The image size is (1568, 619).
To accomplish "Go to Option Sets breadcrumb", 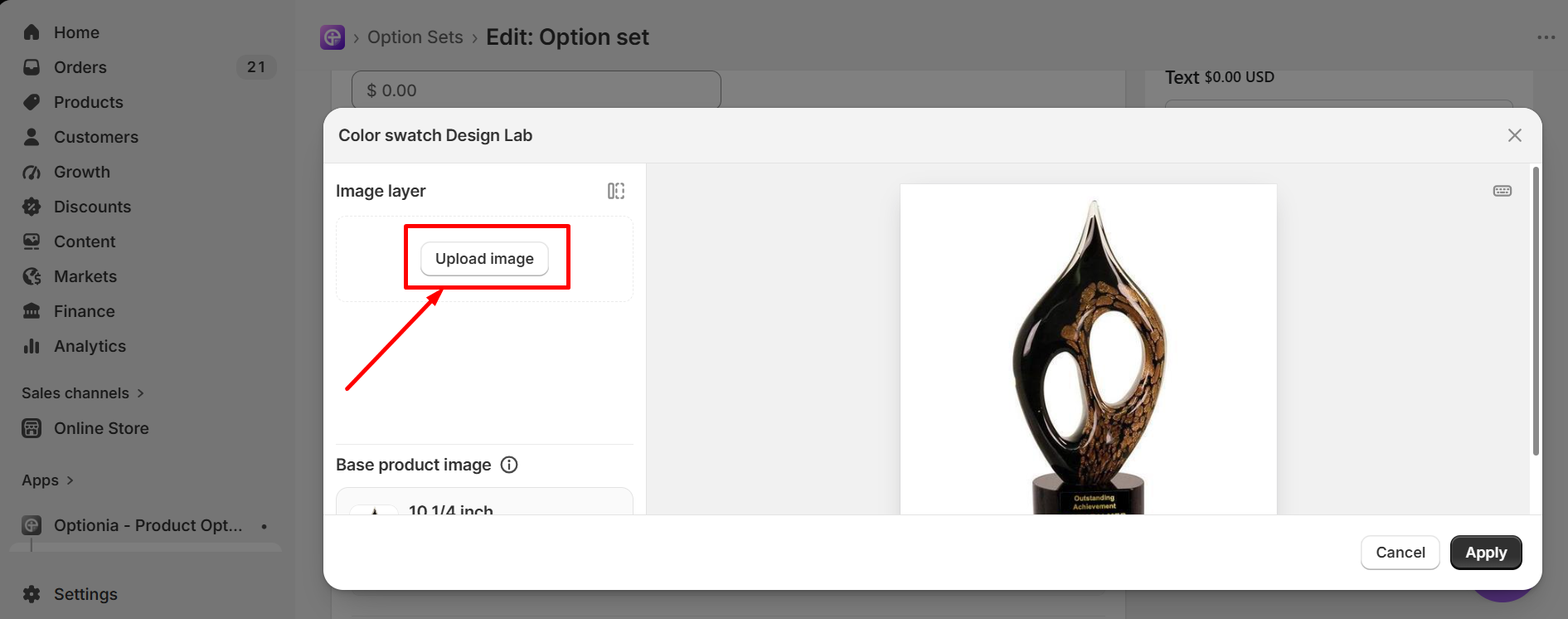I will (x=415, y=37).
